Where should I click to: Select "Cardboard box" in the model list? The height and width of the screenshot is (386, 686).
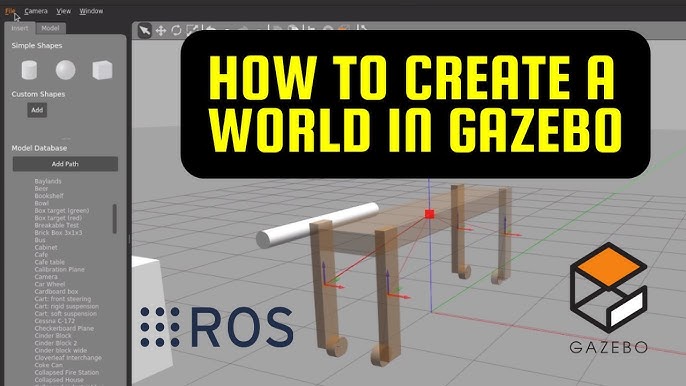[56, 291]
